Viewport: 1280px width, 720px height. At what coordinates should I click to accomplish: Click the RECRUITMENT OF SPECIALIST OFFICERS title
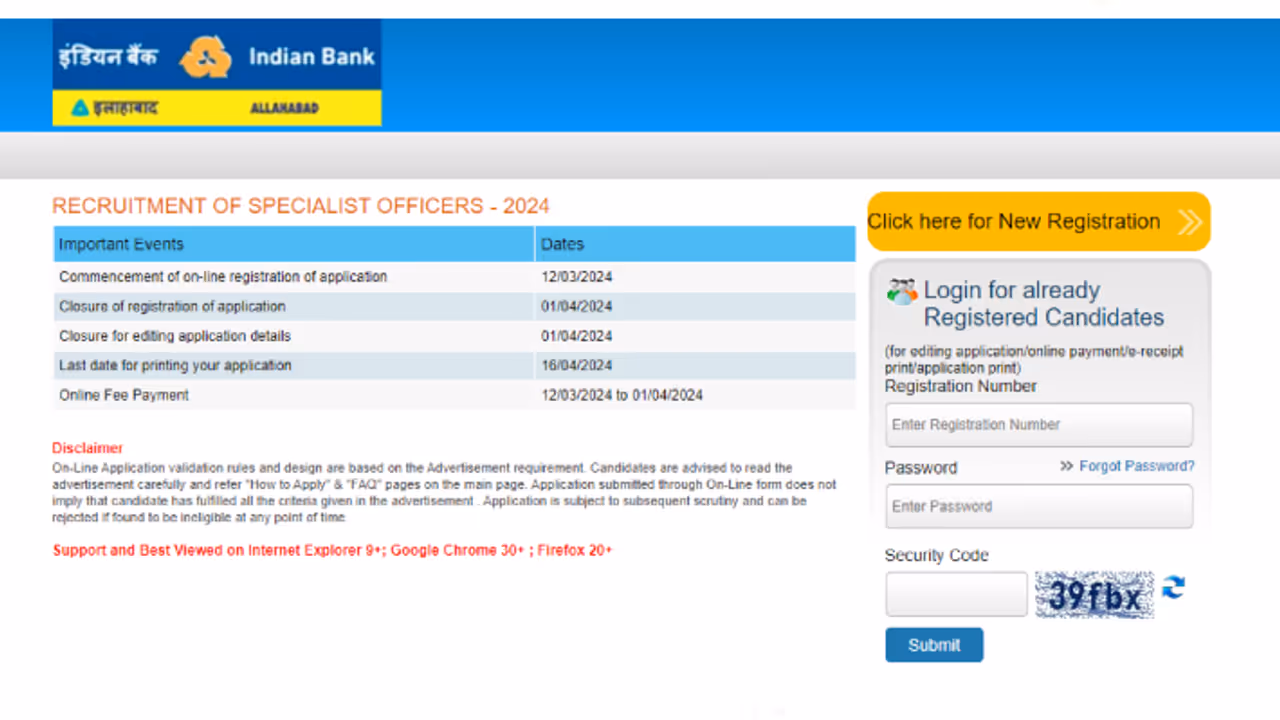(301, 206)
